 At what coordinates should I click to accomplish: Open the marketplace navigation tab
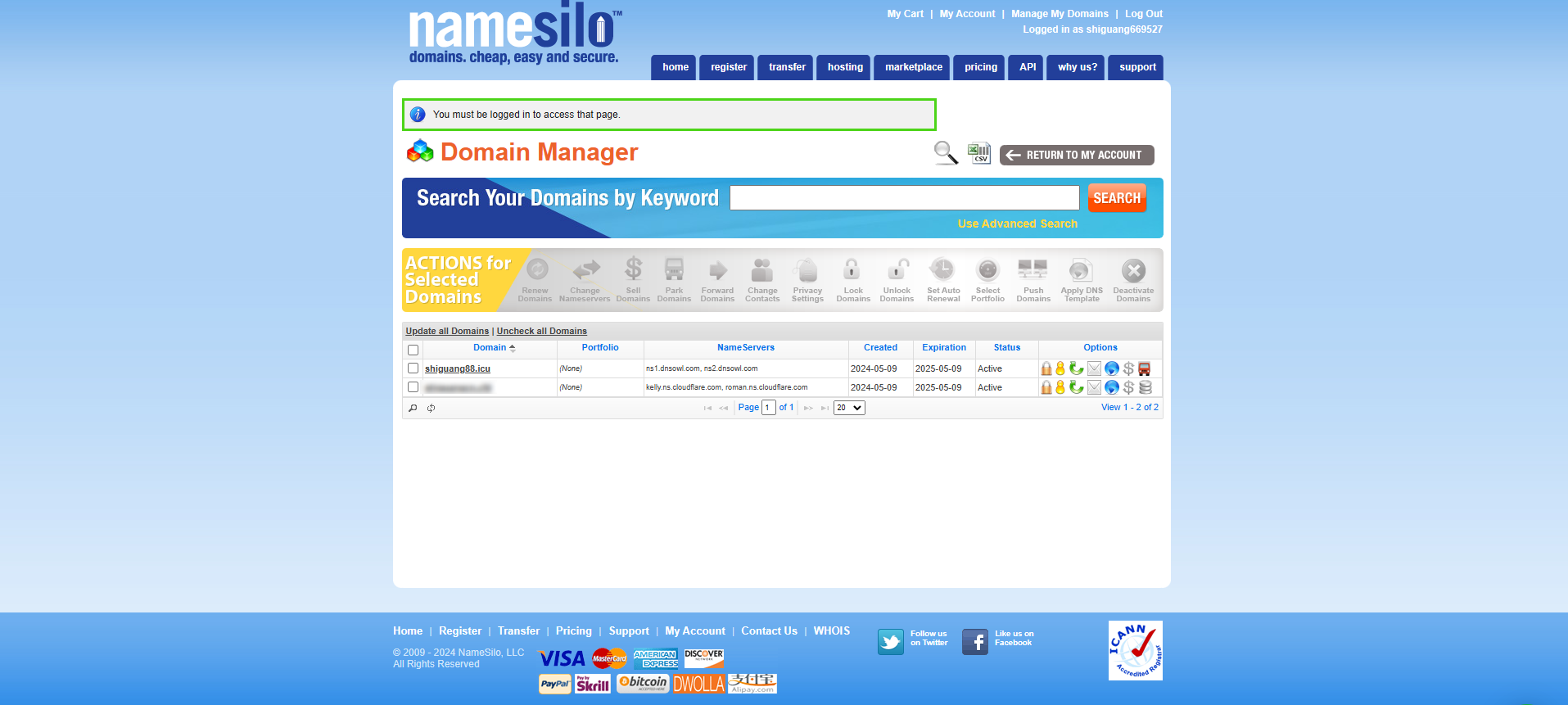coord(913,67)
